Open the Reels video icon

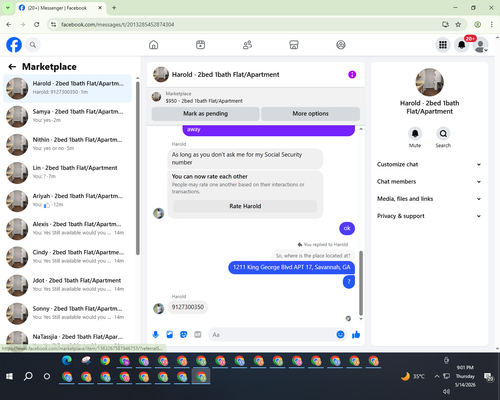[x=200, y=45]
